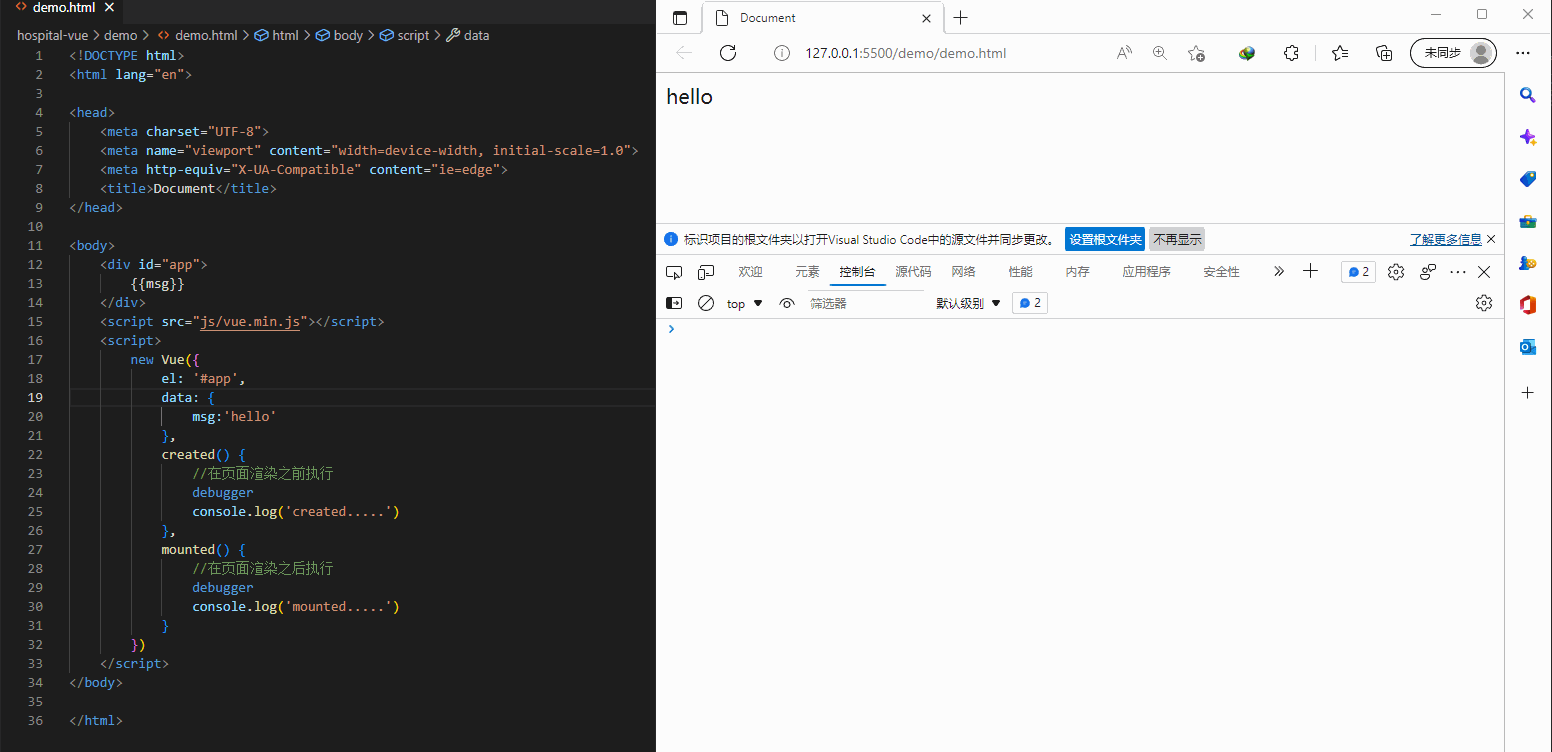Add a sidebar app with the plus icon
Image resolution: width=1552 pixels, height=752 pixels.
[x=1527, y=393]
